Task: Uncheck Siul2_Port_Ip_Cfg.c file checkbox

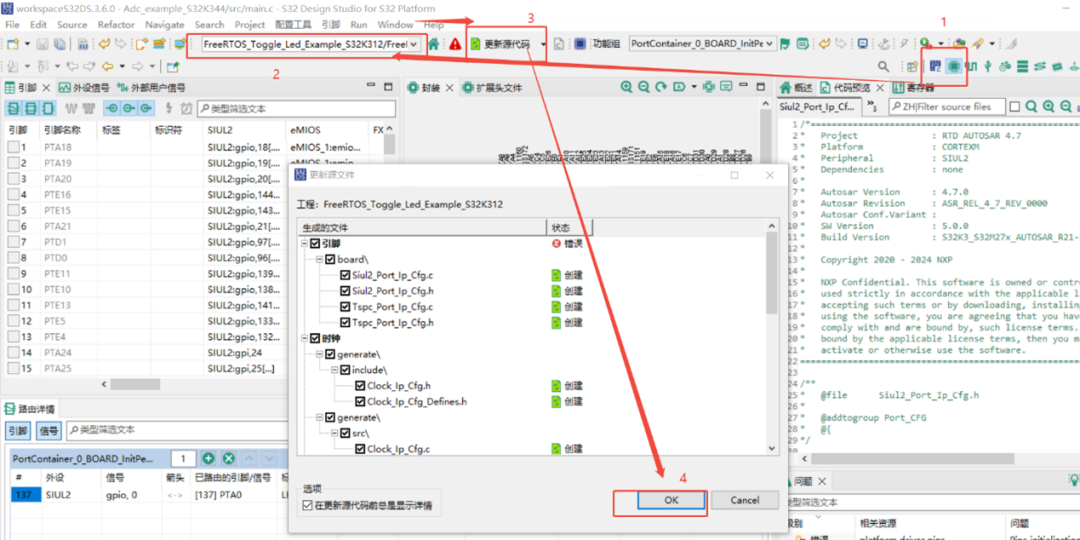Action: point(345,274)
